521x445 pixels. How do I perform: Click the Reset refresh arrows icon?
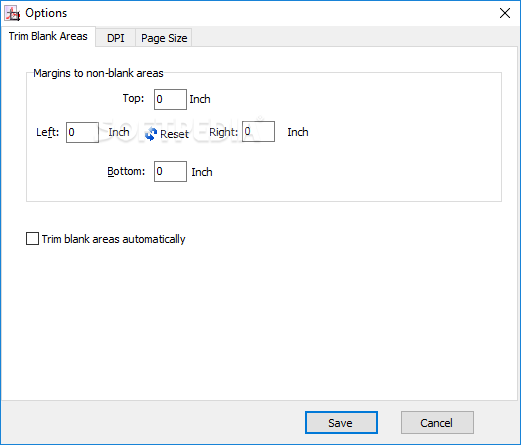[151, 134]
